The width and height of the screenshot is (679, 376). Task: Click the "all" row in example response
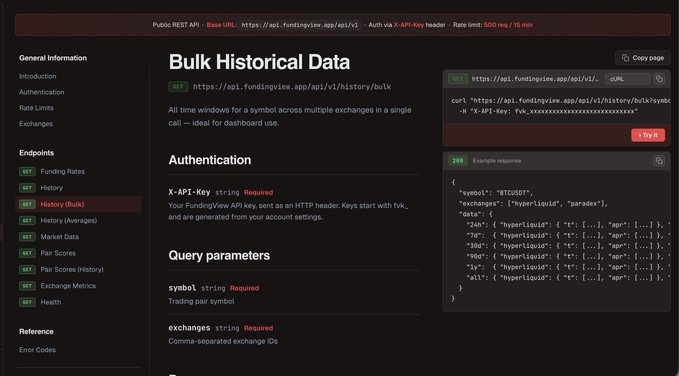568,278
